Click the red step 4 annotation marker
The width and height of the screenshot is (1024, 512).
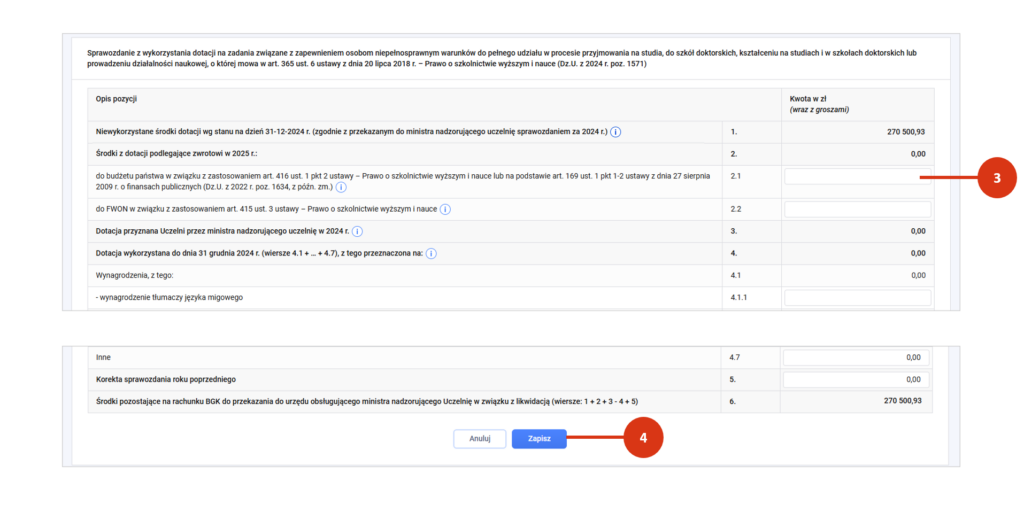coord(643,437)
